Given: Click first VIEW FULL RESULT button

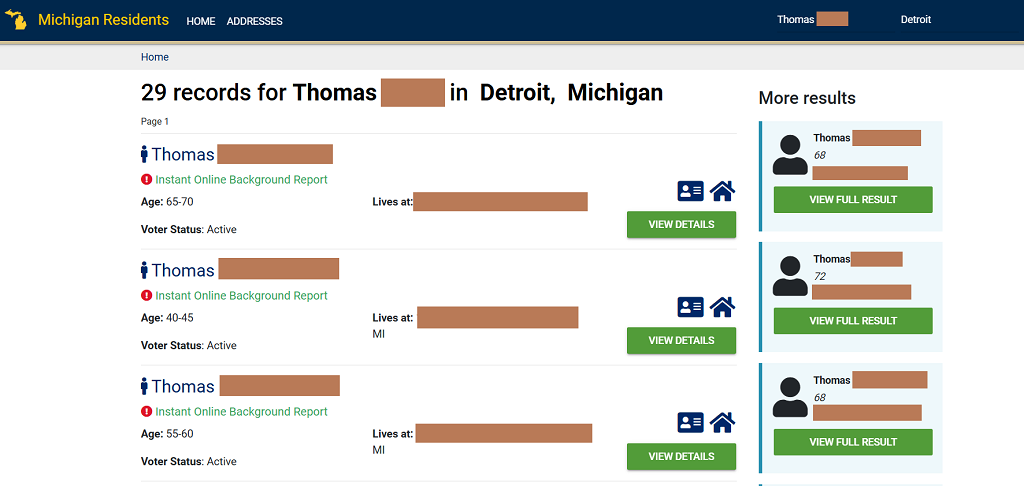Looking at the screenshot, I should coord(852,200).
